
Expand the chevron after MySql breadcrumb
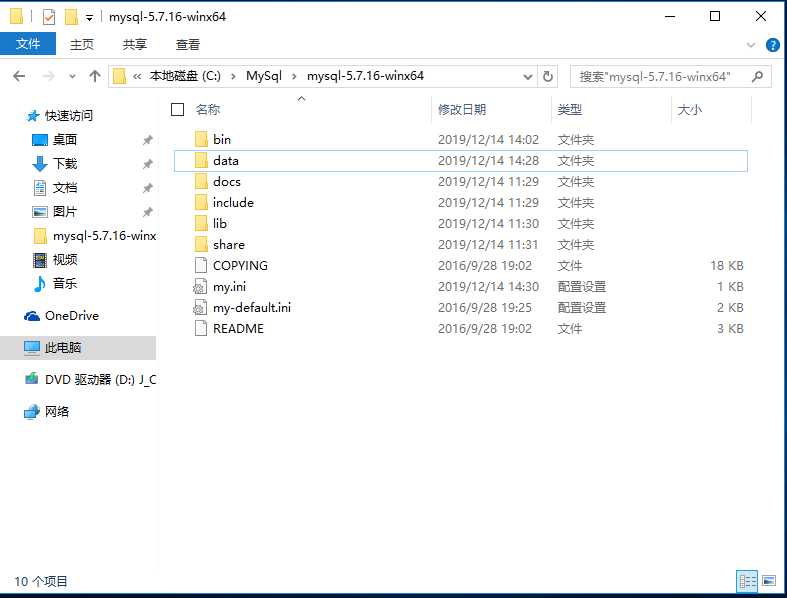[x=295, y=77]
